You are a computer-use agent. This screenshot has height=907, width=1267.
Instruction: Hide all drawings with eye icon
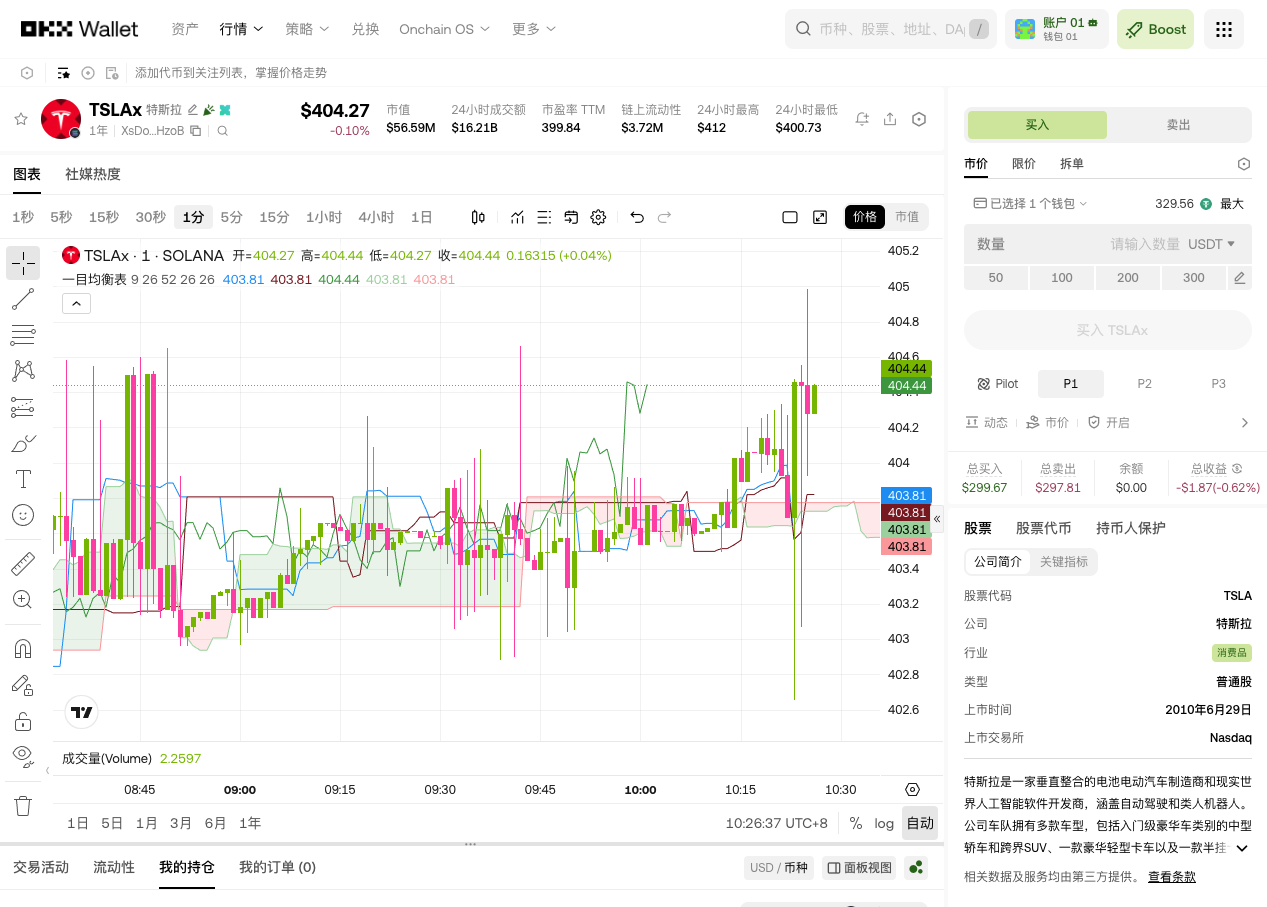22,756
